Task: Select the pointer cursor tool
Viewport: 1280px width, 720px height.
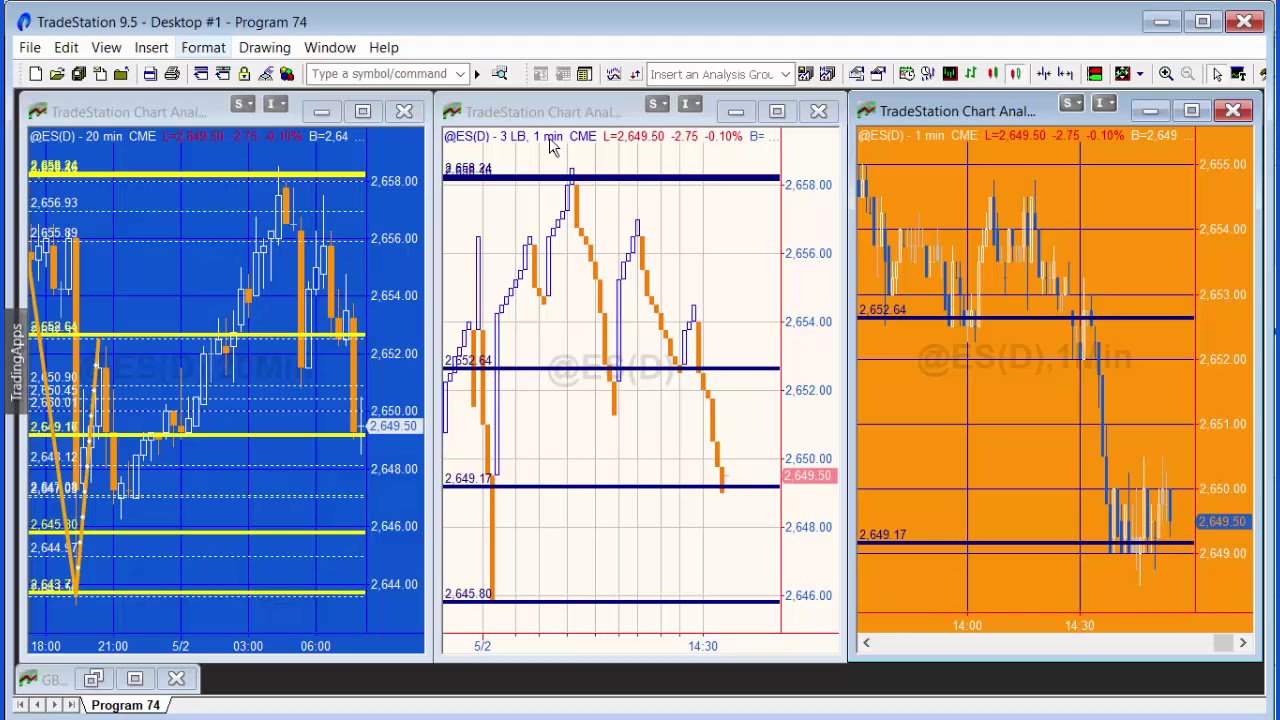Action: pyautogui.click(x=1217, y=74)
